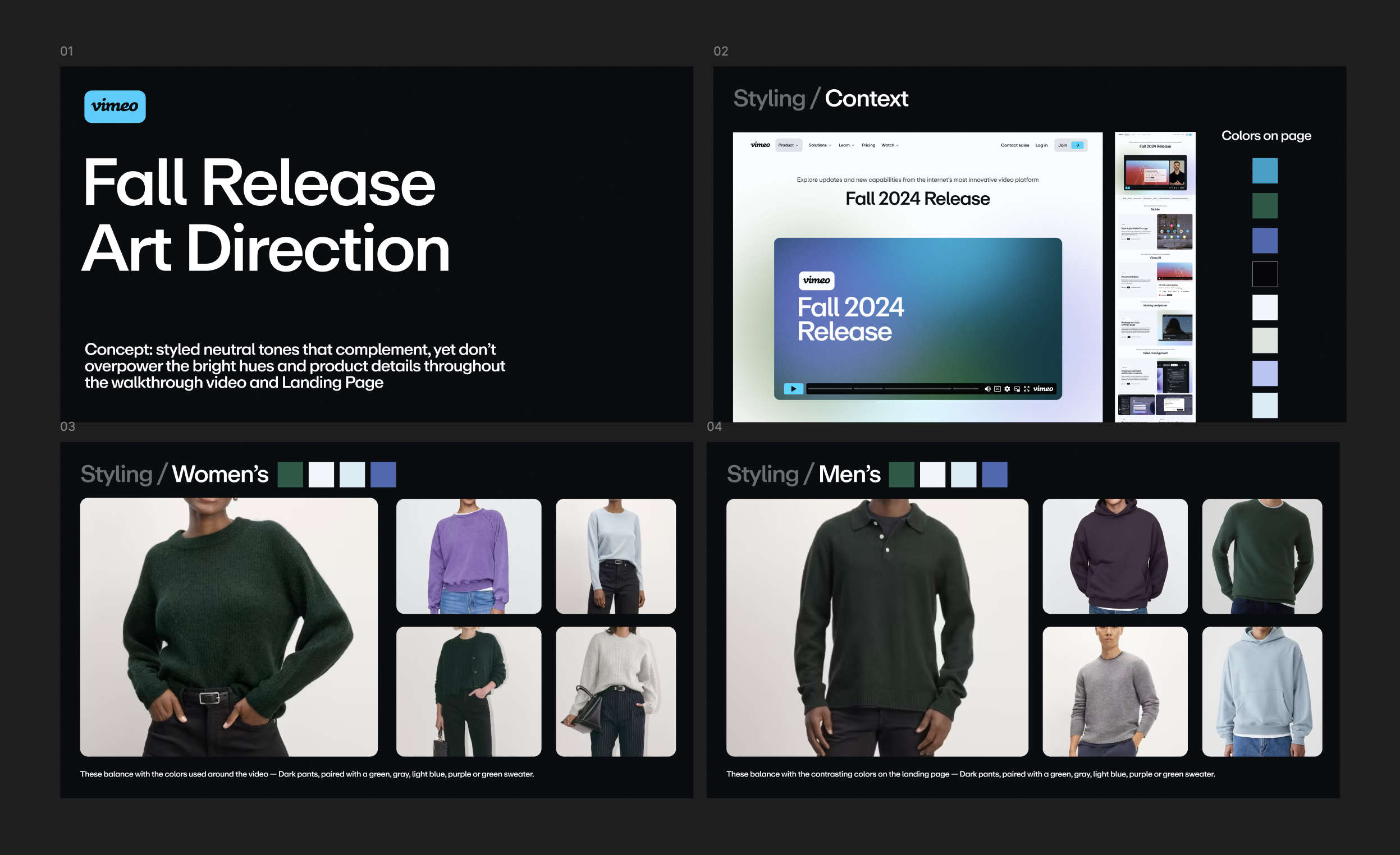The width and height of the screenshot is (1400, 855).
Task: Toggle closed captions CC icon
Action: click(997, 389)
